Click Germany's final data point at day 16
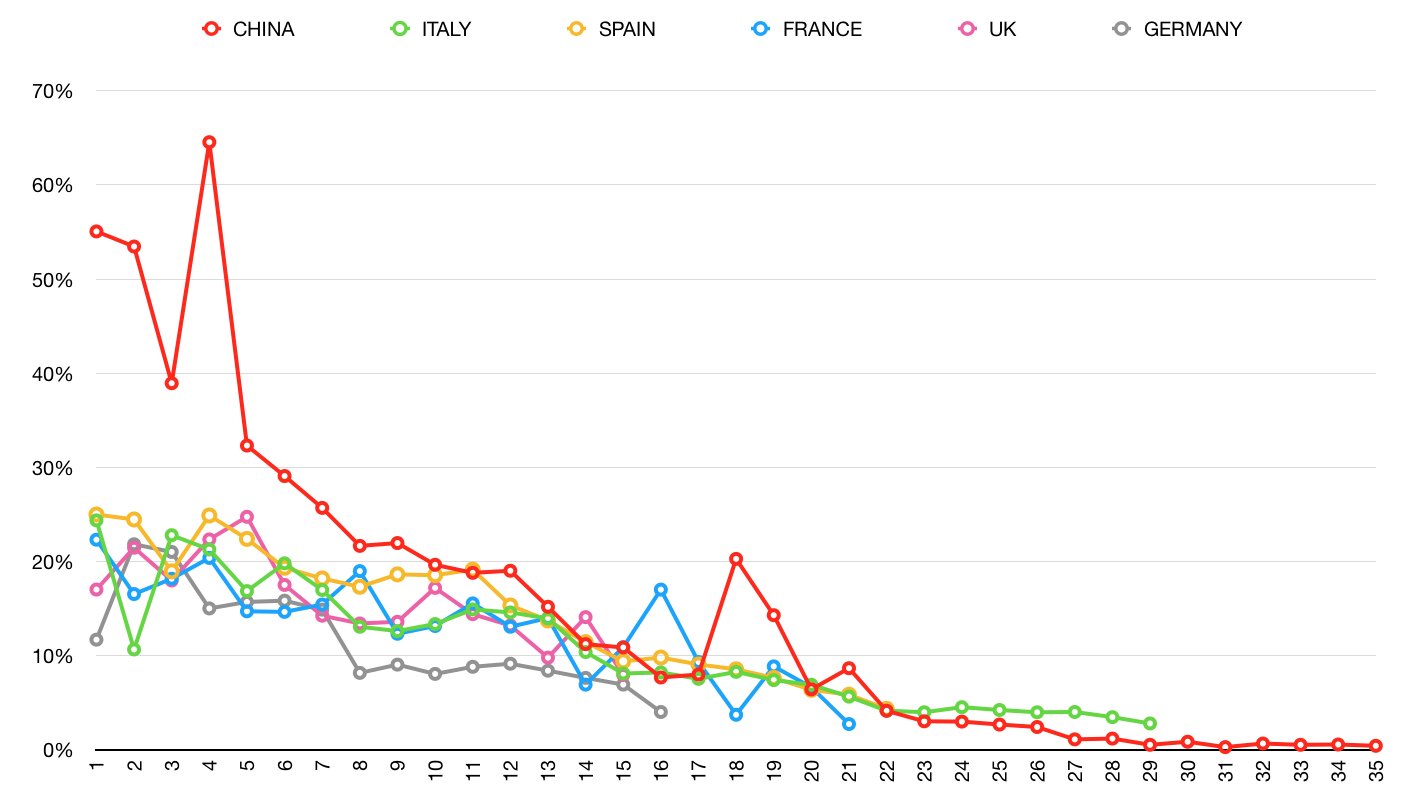This screenshot has width=1406, height=808. [x=661, y=712]
